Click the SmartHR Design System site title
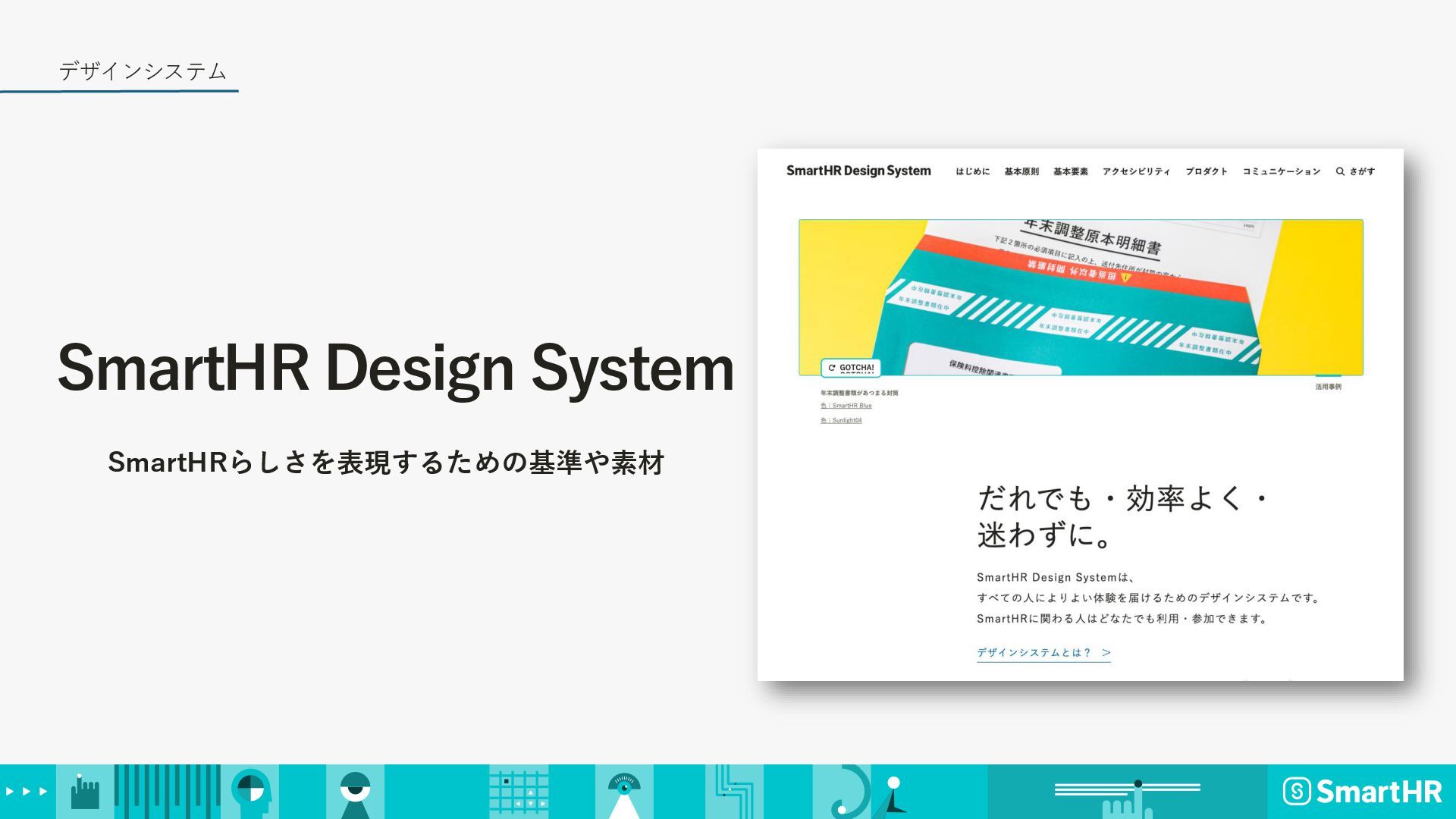This screenshot has width=1456, height=819. (858, 171)
